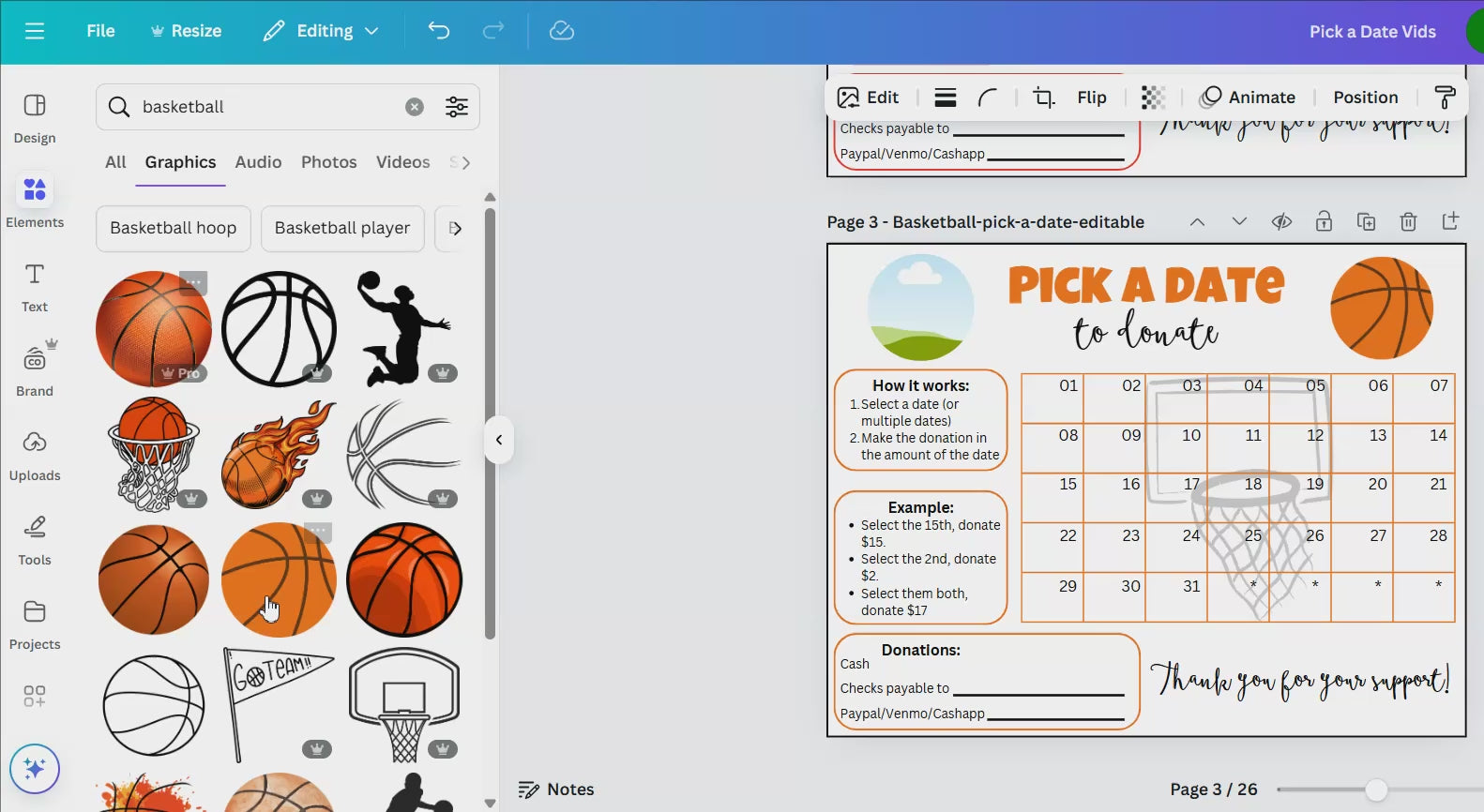Move page down with the chevron arrow
The image size is (1484, 812).
(1239, 222)
